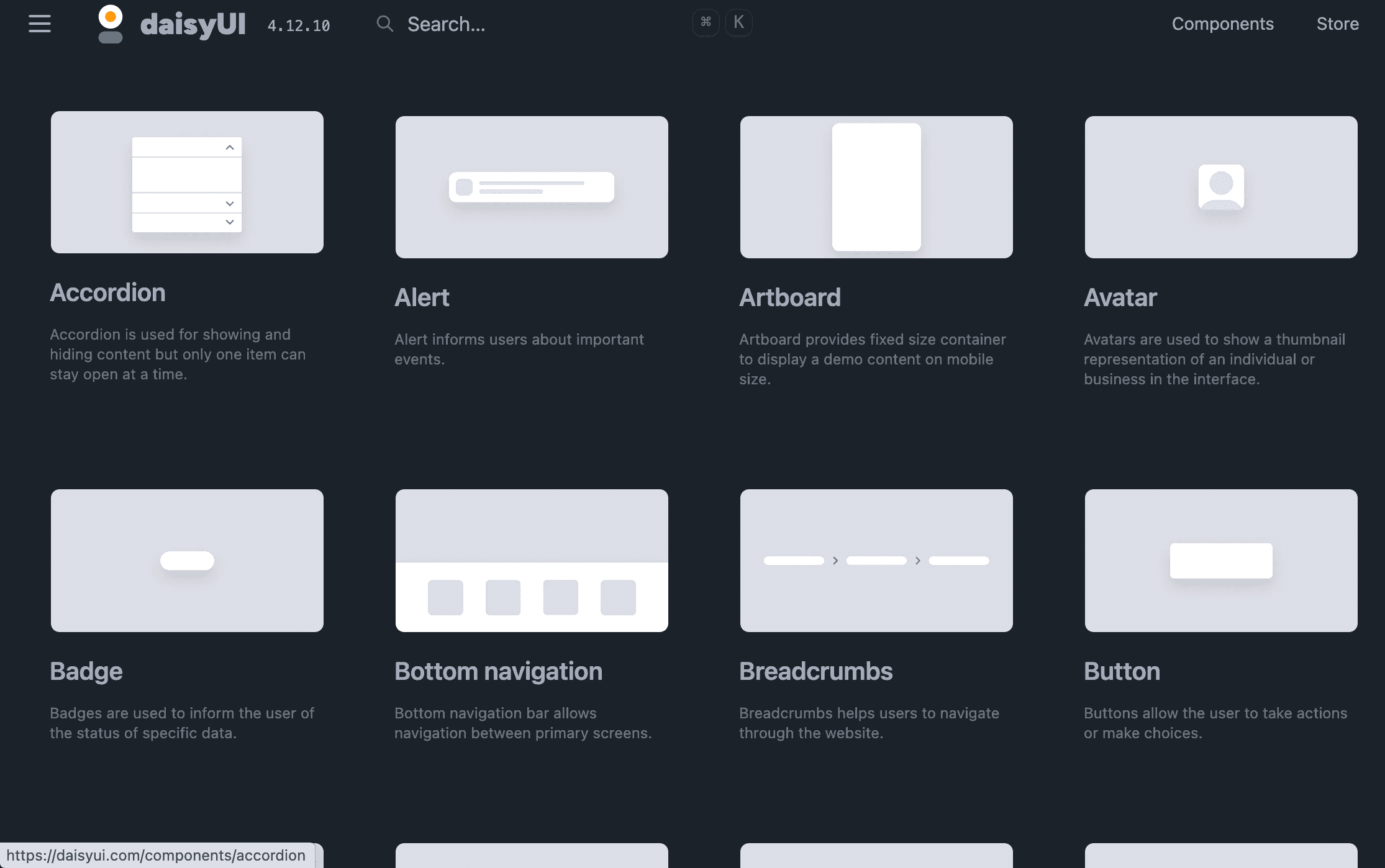Screen dimensions: 1385x868
Task: Click the Artboard description text
Action: (x=873, y=359)
